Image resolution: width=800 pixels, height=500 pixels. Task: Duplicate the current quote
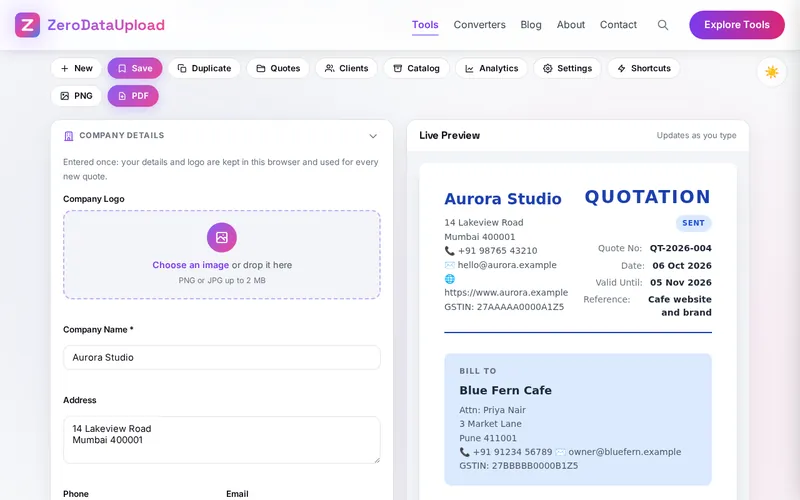tap(204, 68)
